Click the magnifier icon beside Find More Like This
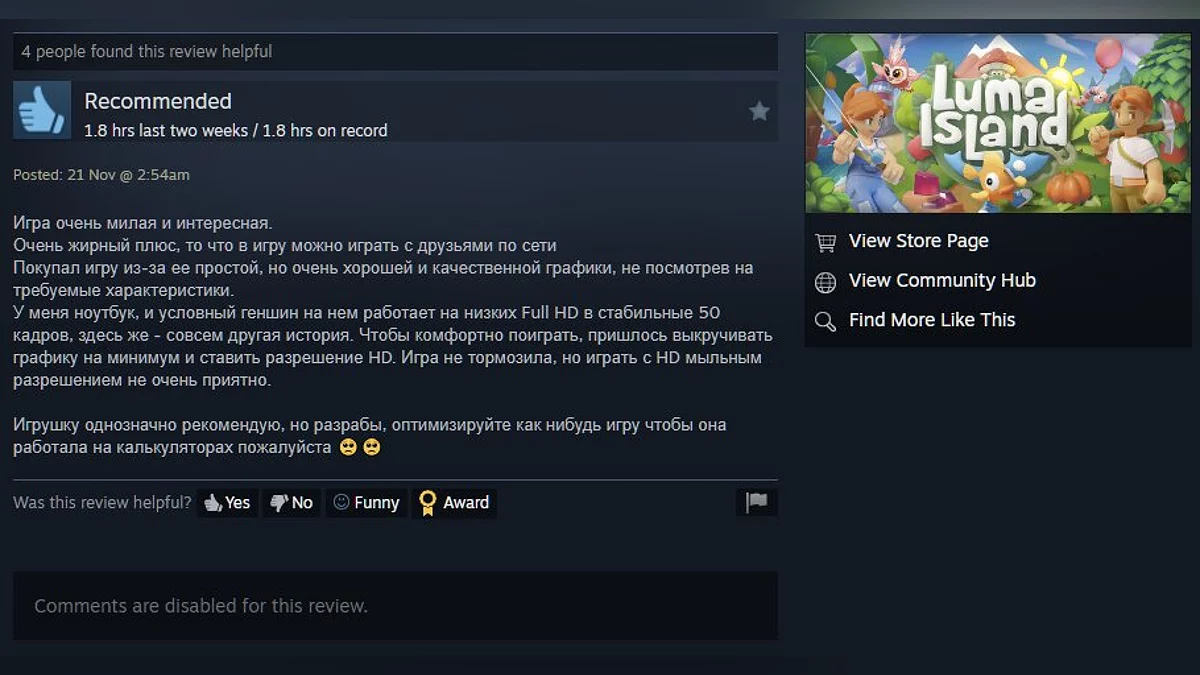The width and height of the screenshot is (1200, 675). point(825,321)
